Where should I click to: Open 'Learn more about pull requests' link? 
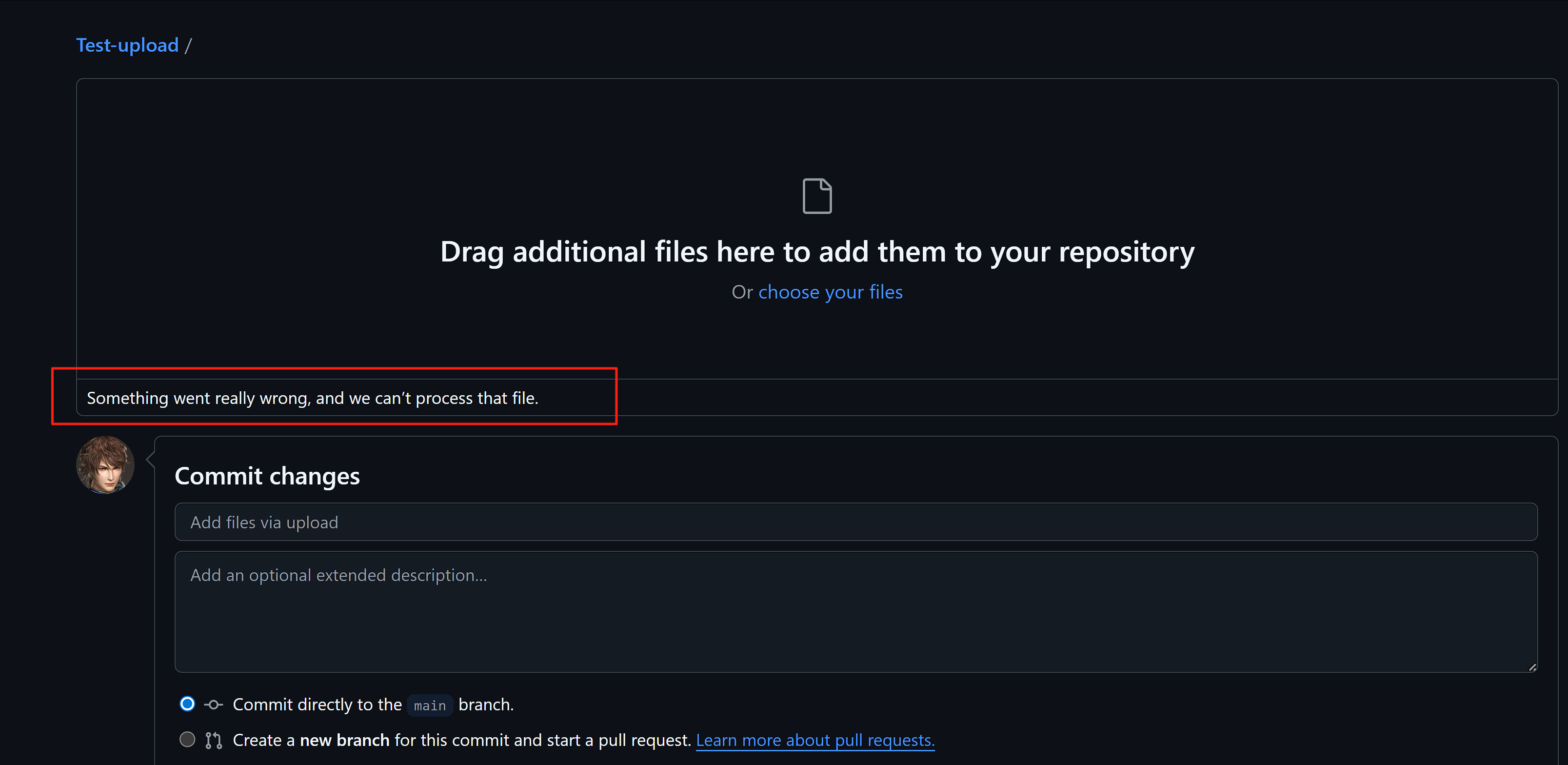coord(815,740)
